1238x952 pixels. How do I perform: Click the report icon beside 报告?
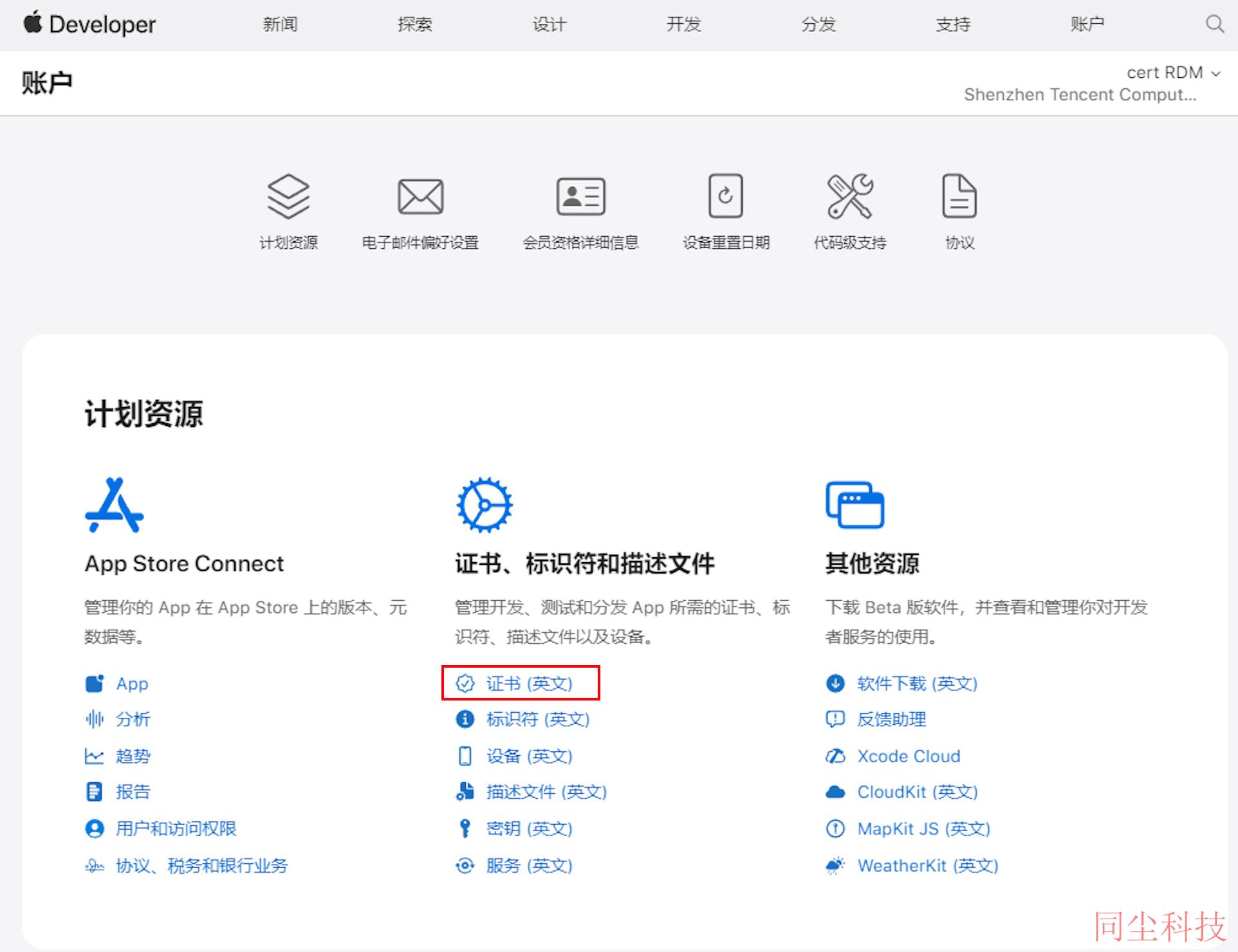click(95, 792)
